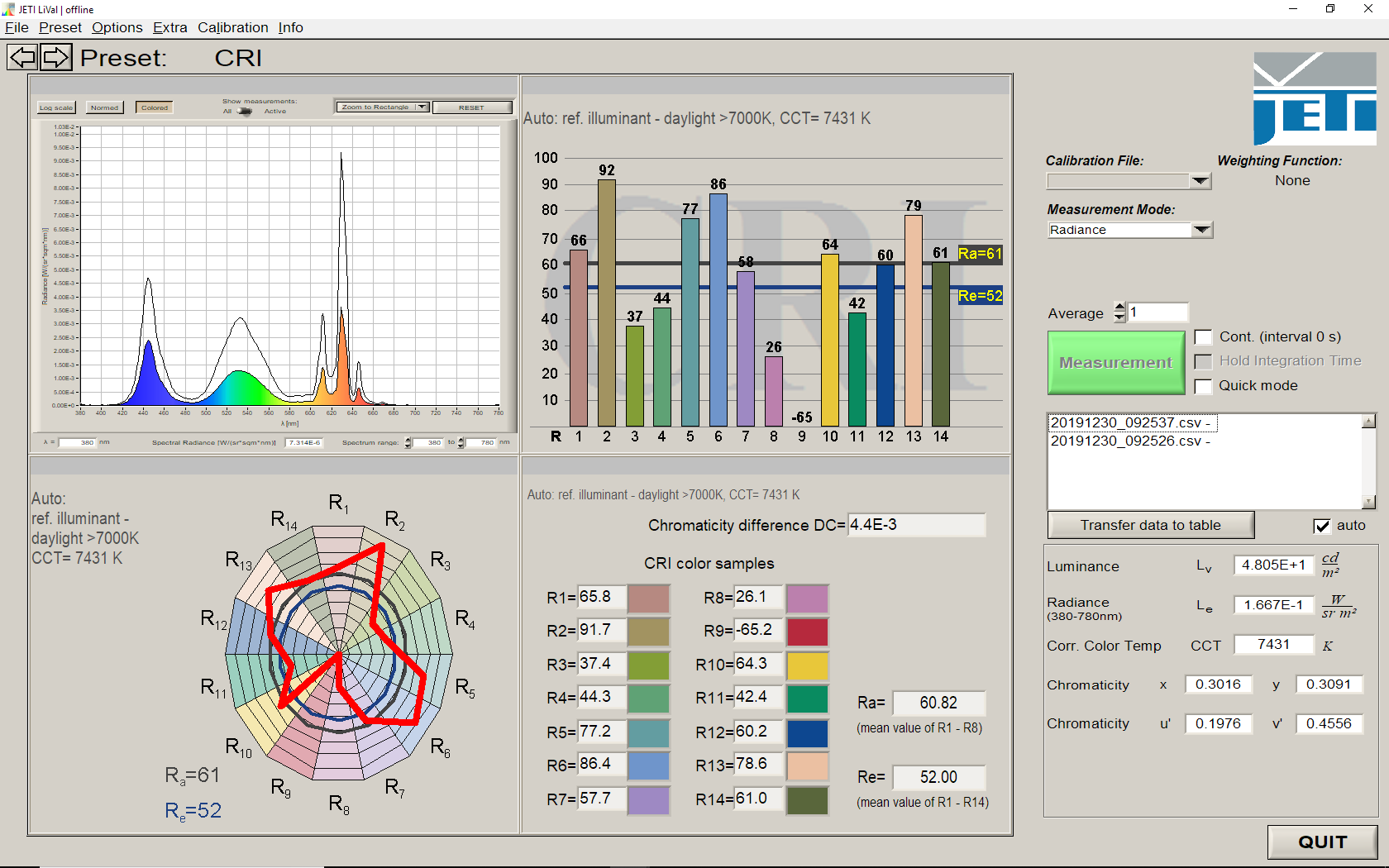1389x868 pixels.
Task: Click the Luminance value 4.805E+1
Action: point(1274,565)
